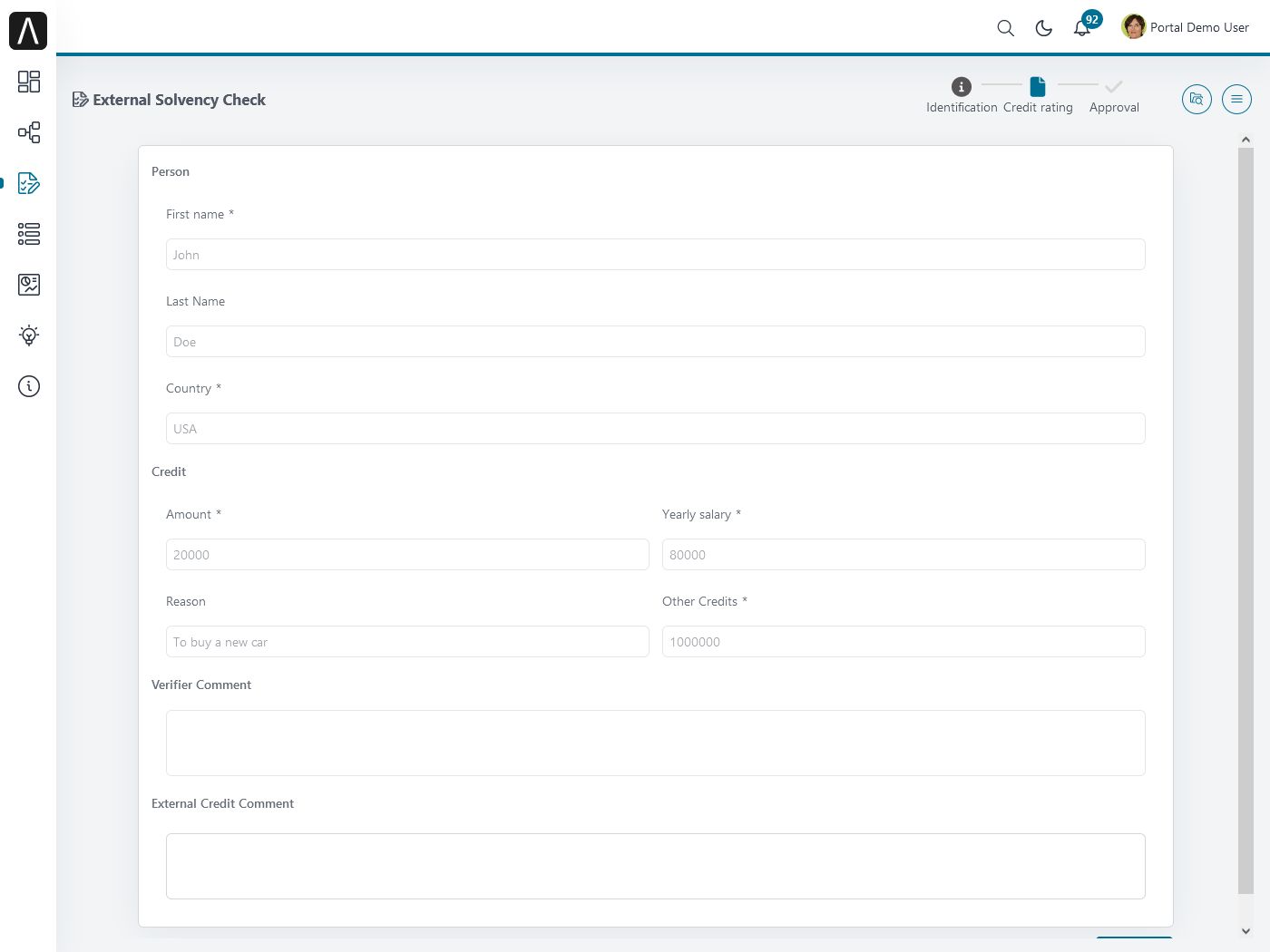Open the task actions hamburger menu

(1236, 99)
